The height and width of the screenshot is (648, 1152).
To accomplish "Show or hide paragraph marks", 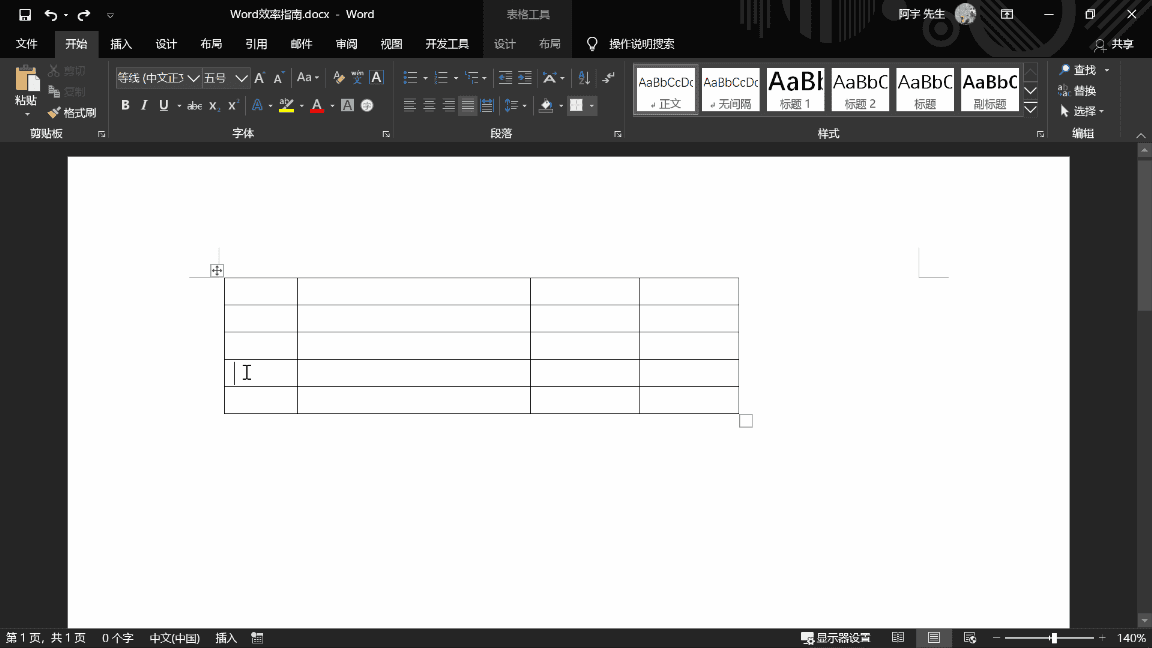I will (608, 78).
